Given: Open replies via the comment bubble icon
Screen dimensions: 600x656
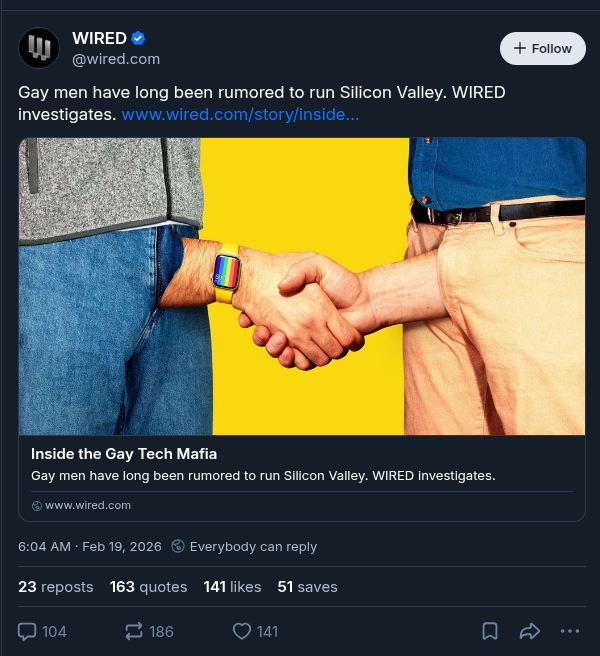Looking at the screenshot, I should click(x=27, y=631).
